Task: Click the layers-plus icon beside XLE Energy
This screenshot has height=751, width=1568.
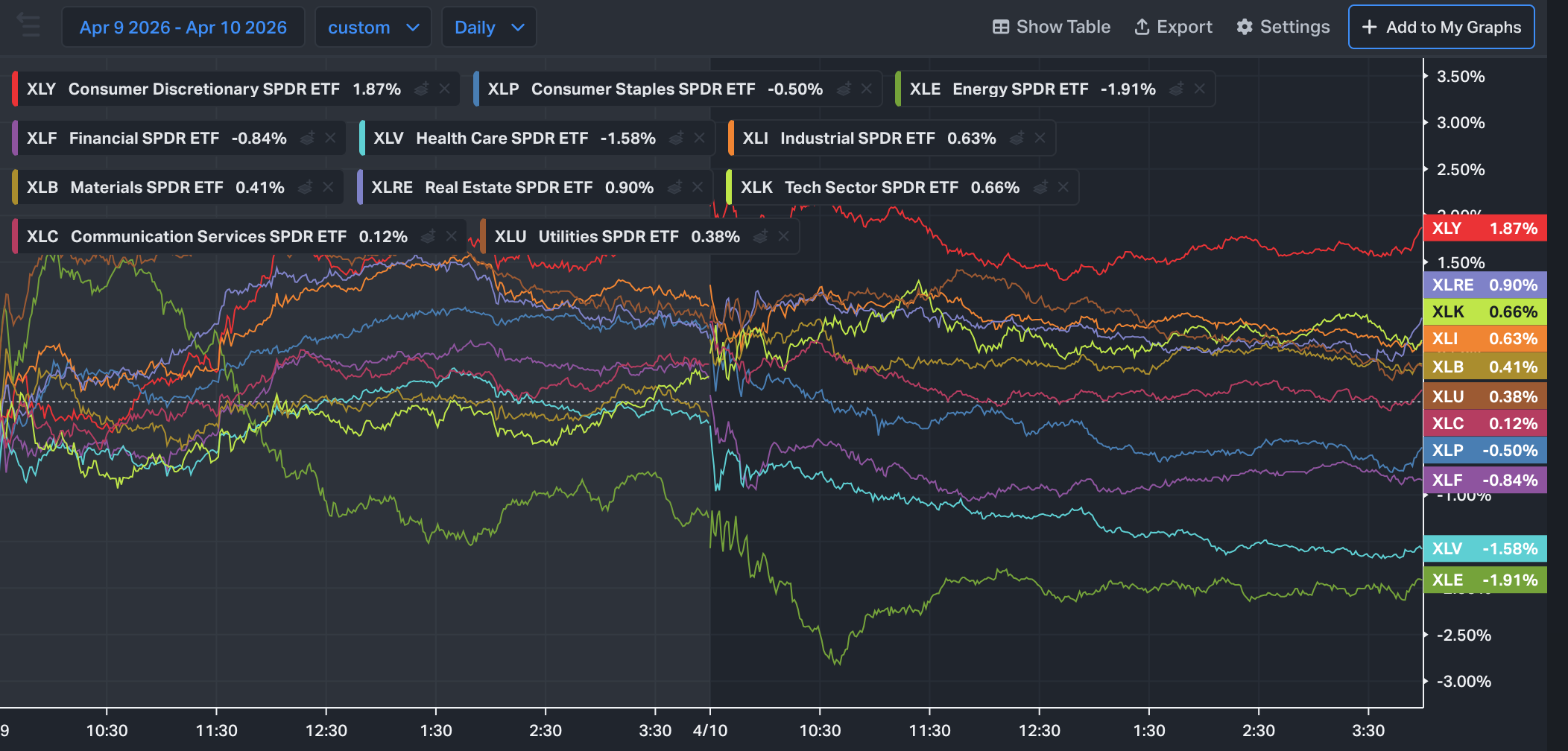Action: tap(1176, 89)
